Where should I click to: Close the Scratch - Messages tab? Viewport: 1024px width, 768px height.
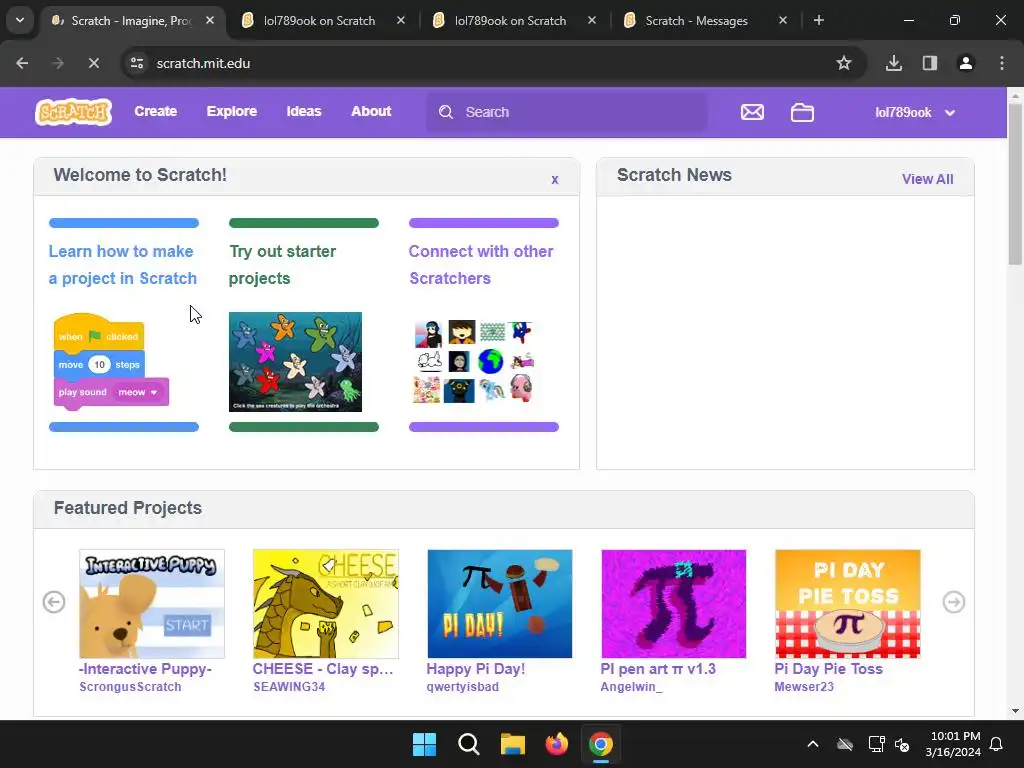click(x=783, y=20)
